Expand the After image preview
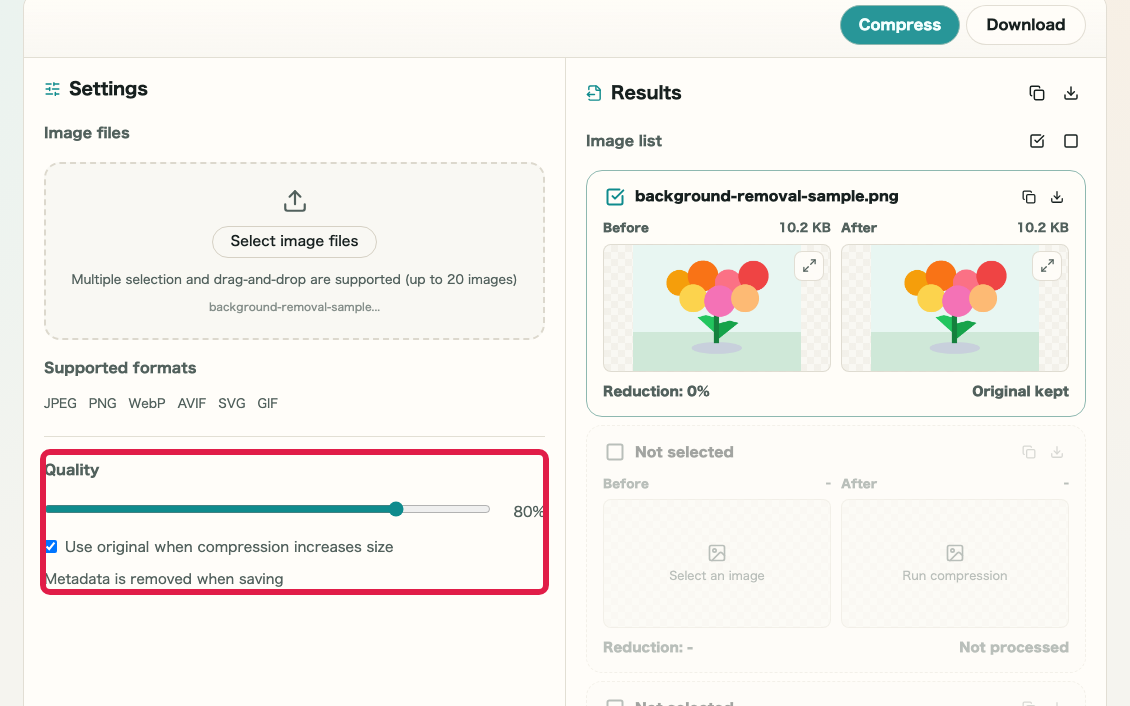Image resolution: width=1130 pixels, height=706 pixels. pos(1047,266)
